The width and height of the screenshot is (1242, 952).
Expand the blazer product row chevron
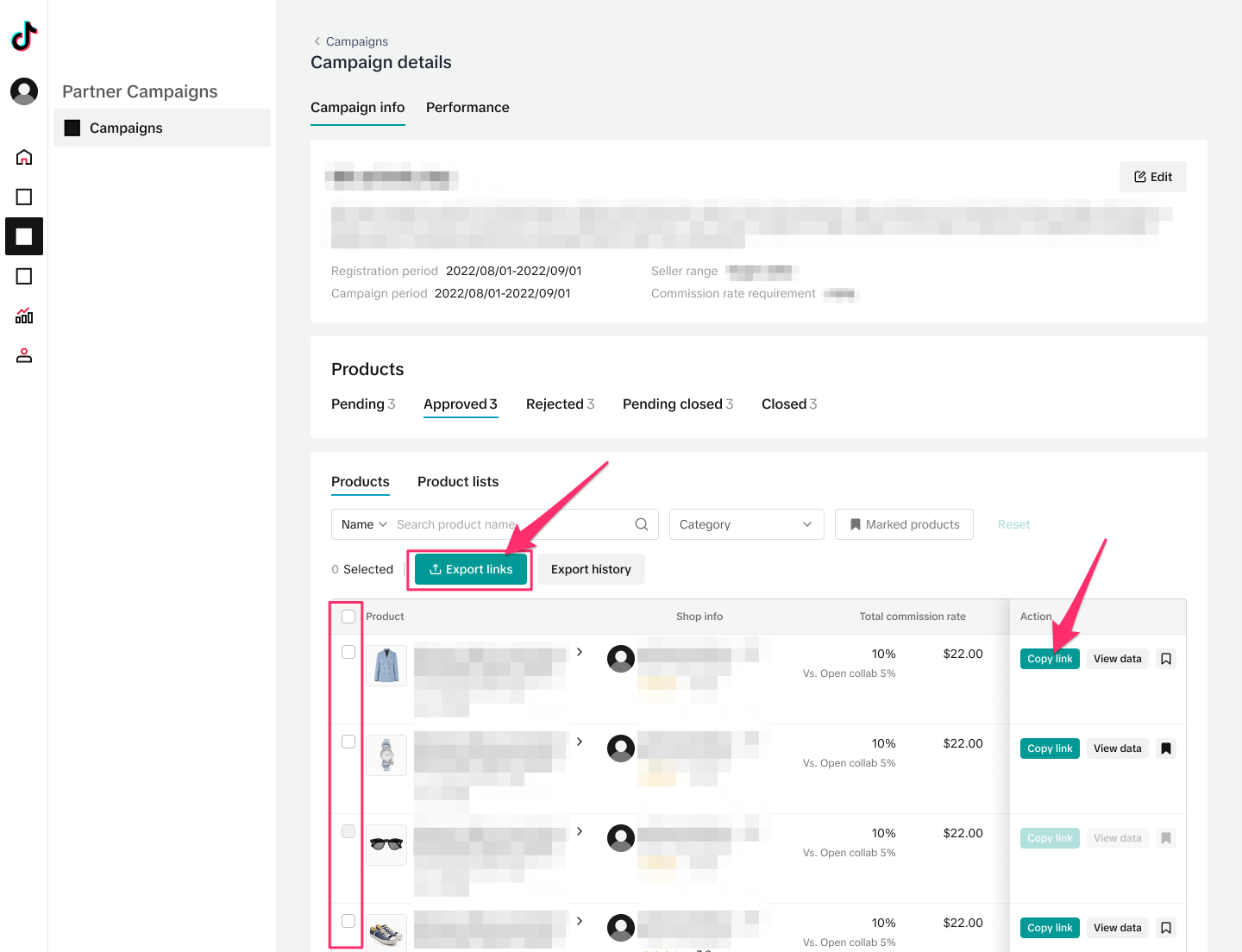pos(580,652)
